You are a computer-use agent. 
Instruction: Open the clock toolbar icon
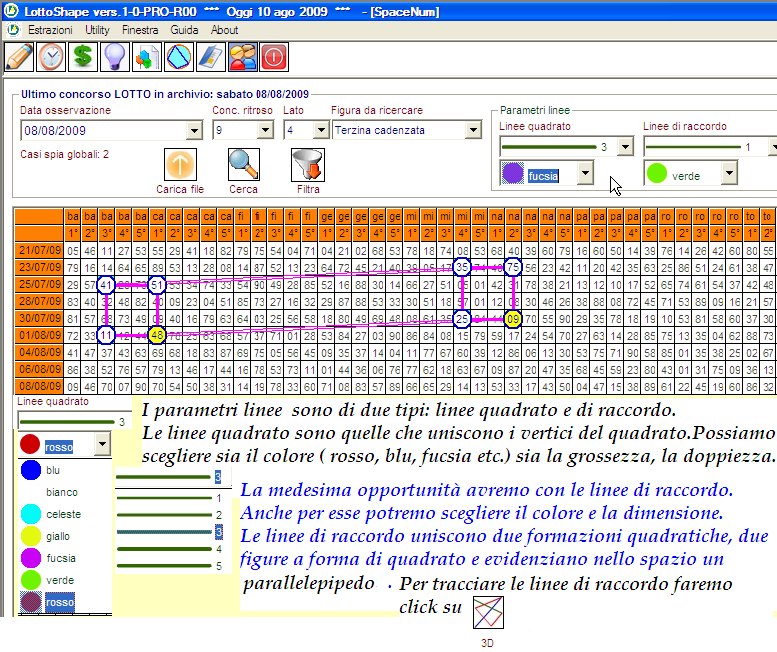(51, 57)
